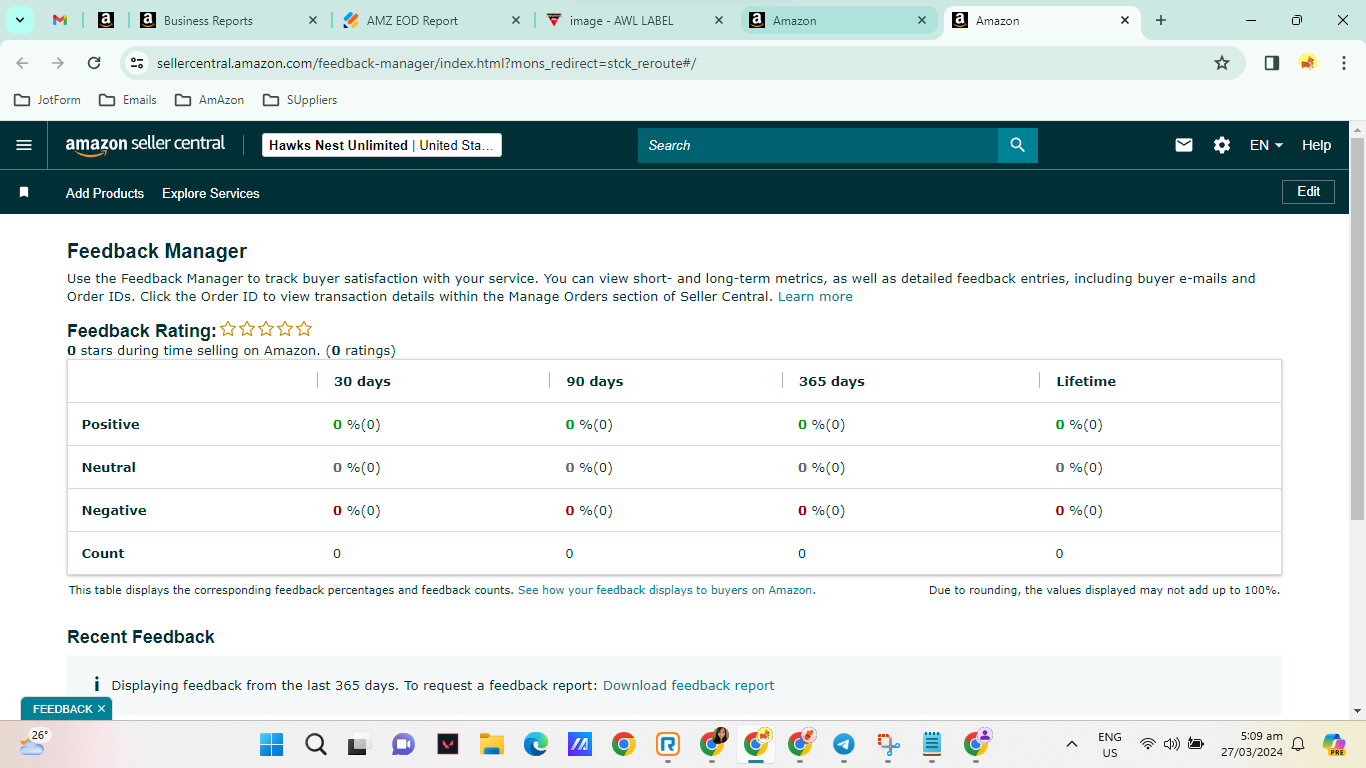
Task: Click the Neutral row label
Action: click(x=109, y=467)
